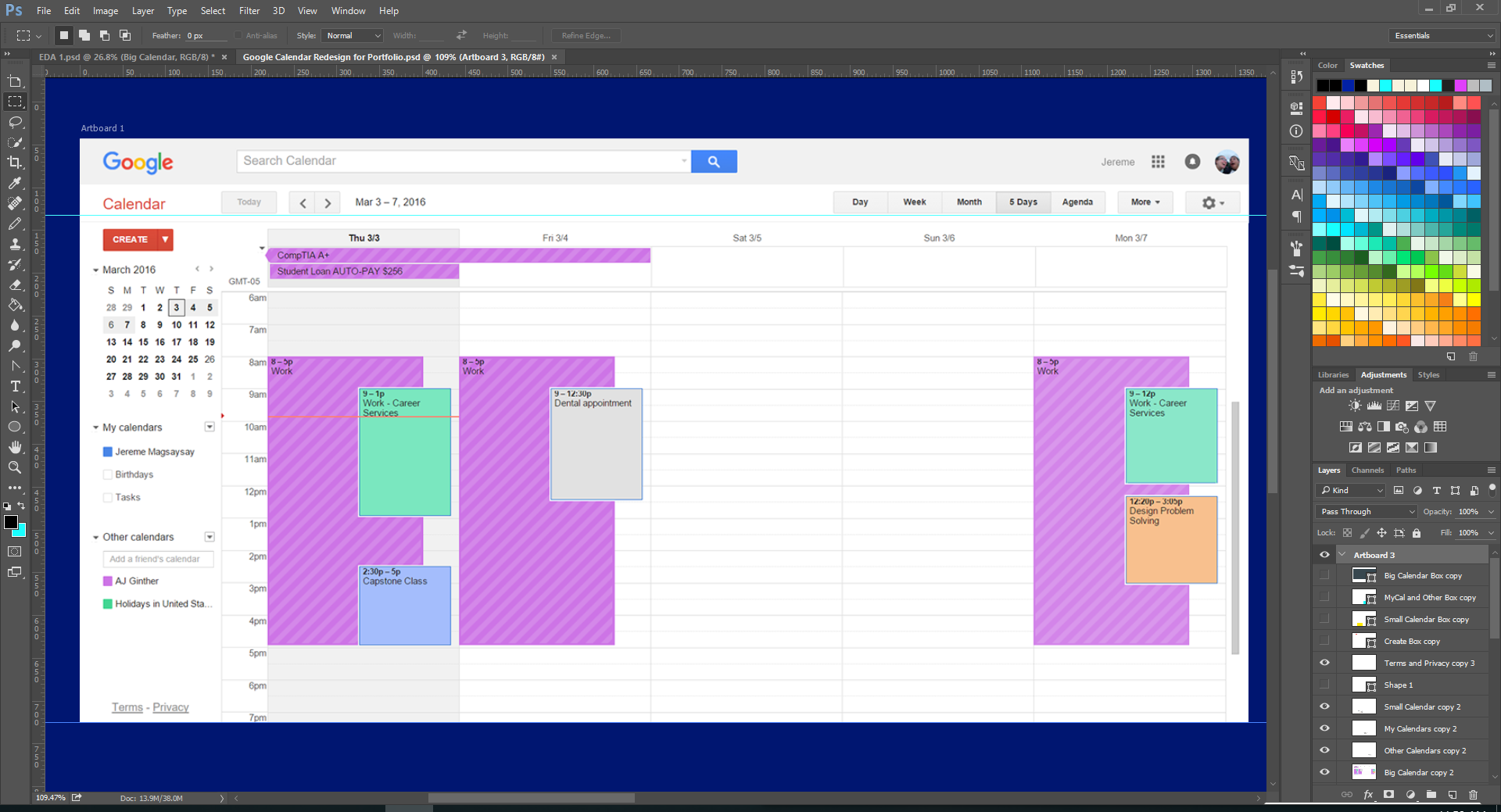
Task: Select the Crop tool
Action: [15, 163]
